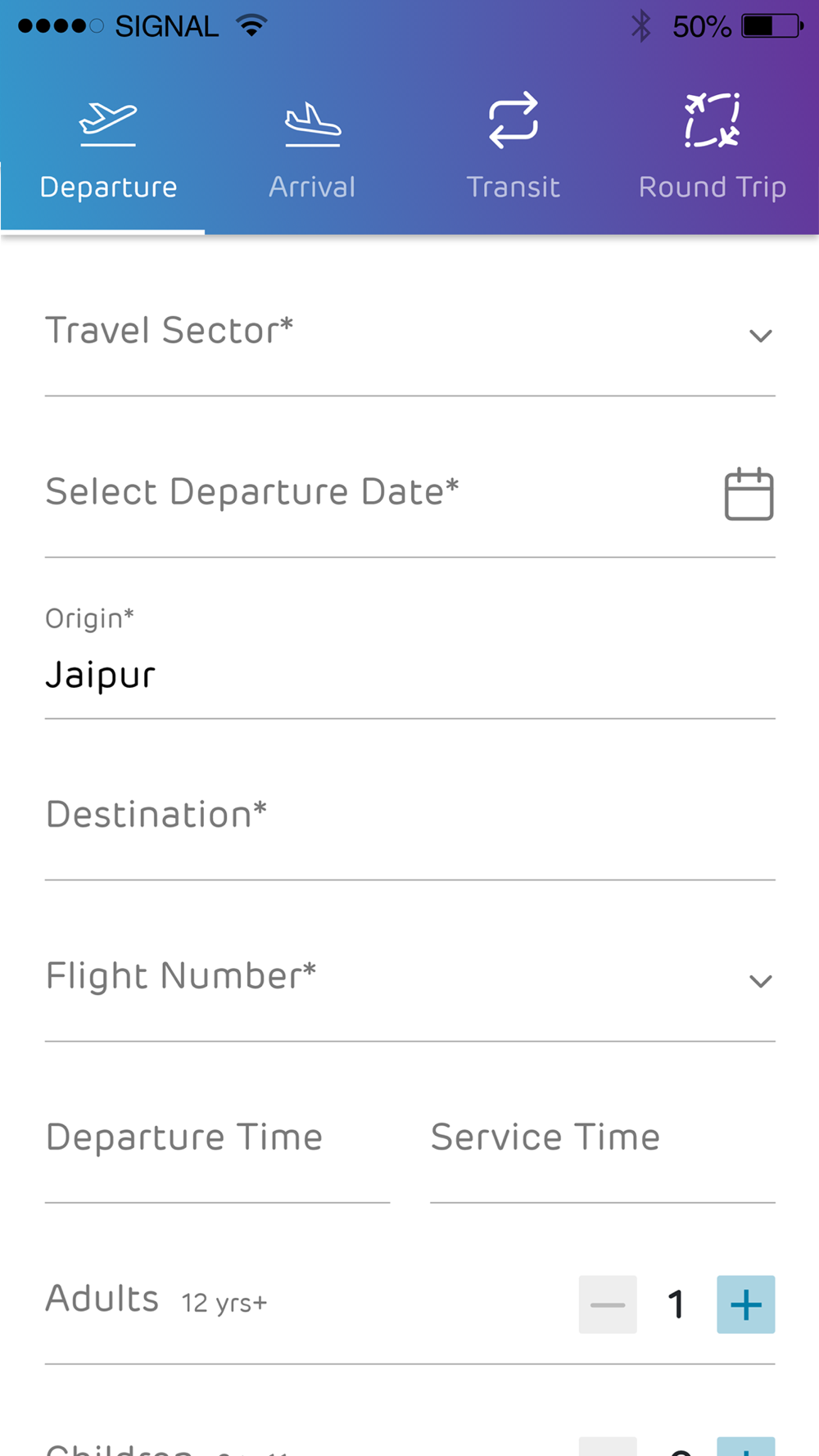
Task: Decrease Adults count with minus button
Action: 608,1305
